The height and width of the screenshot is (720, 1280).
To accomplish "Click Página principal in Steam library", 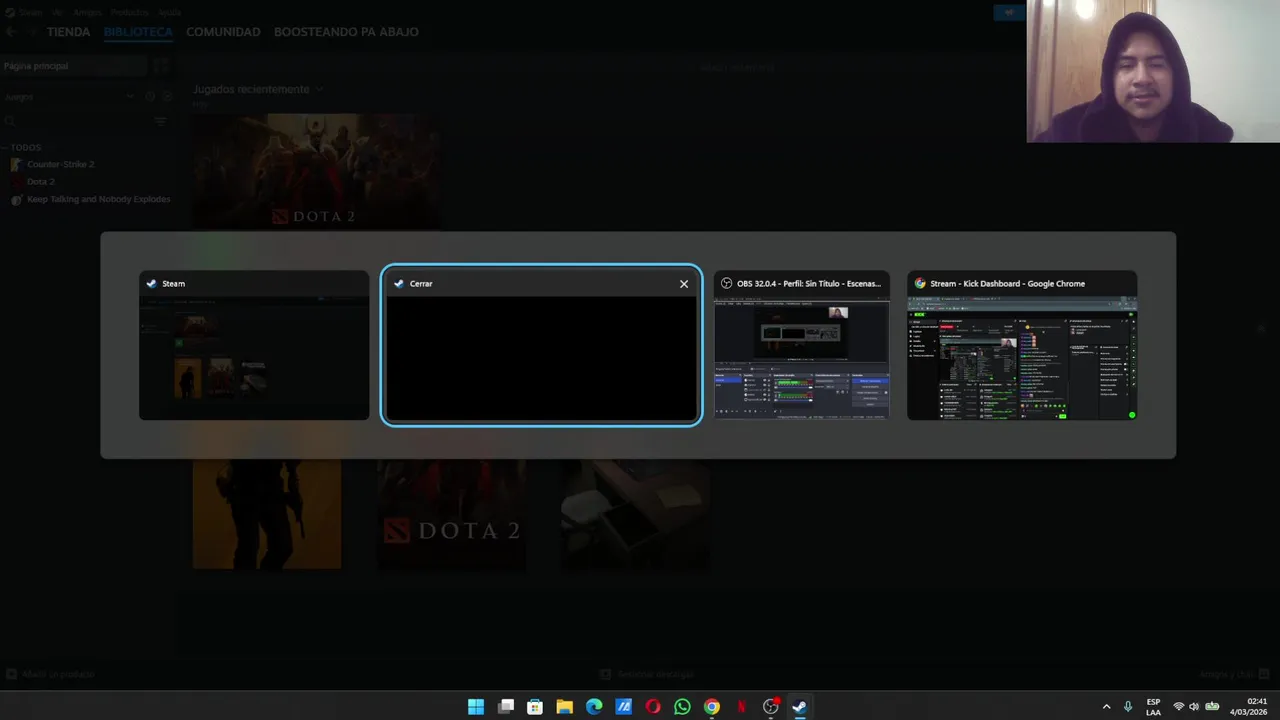I will pos(74,66).
